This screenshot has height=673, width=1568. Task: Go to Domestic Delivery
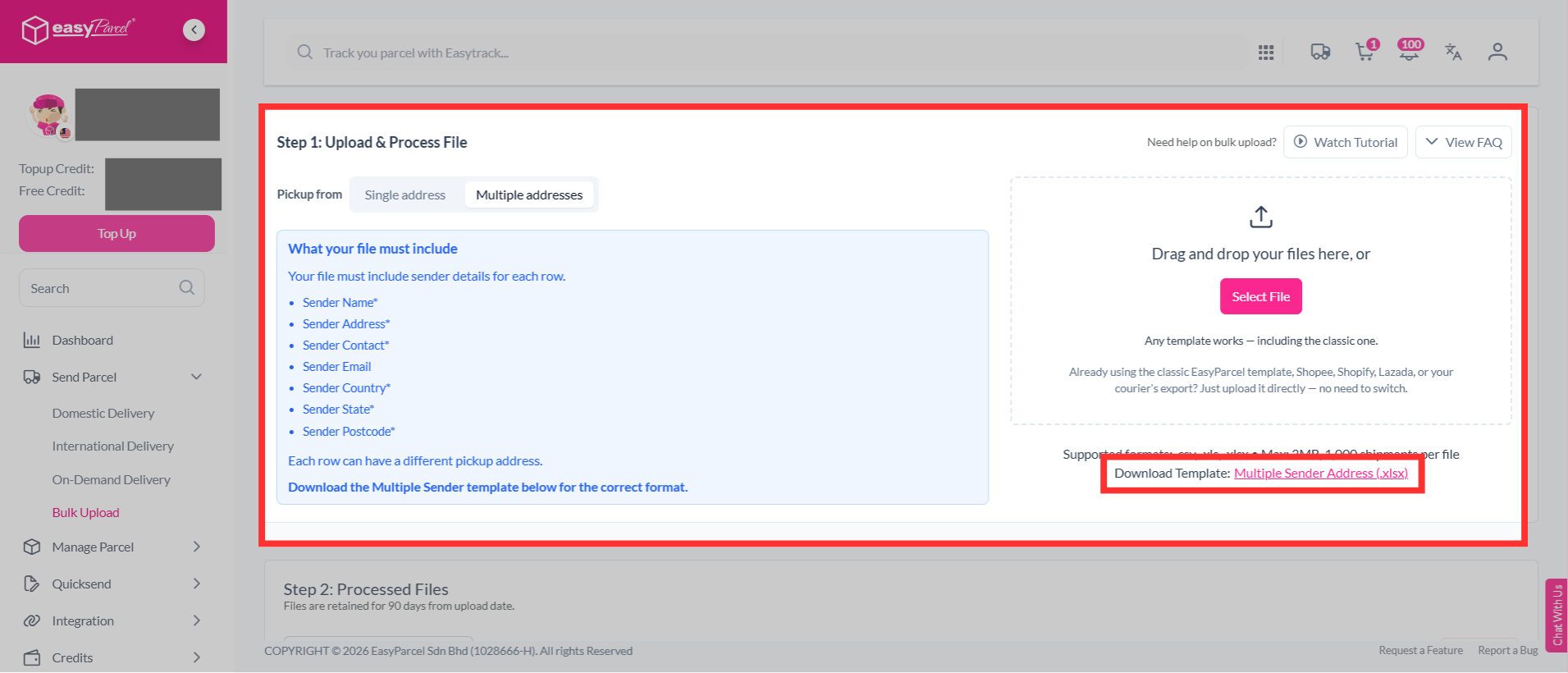[103, 413]
